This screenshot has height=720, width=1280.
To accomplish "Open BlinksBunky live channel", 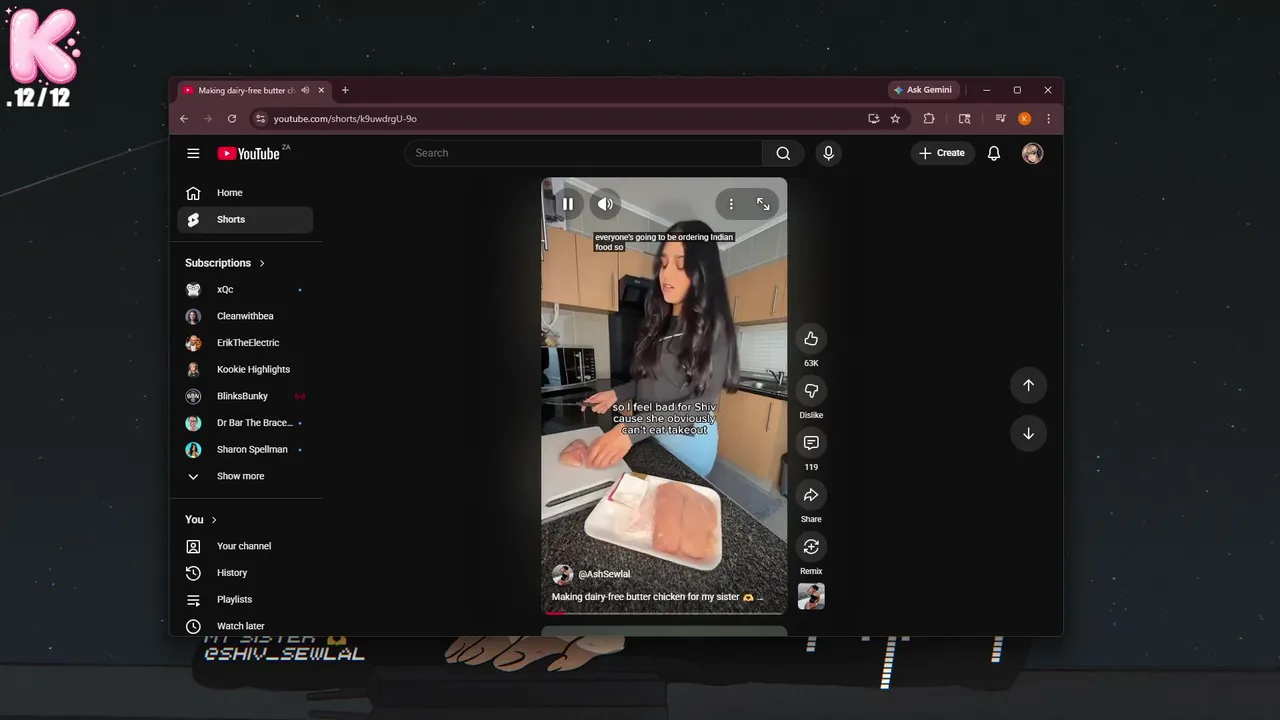I will pos(245,396).
